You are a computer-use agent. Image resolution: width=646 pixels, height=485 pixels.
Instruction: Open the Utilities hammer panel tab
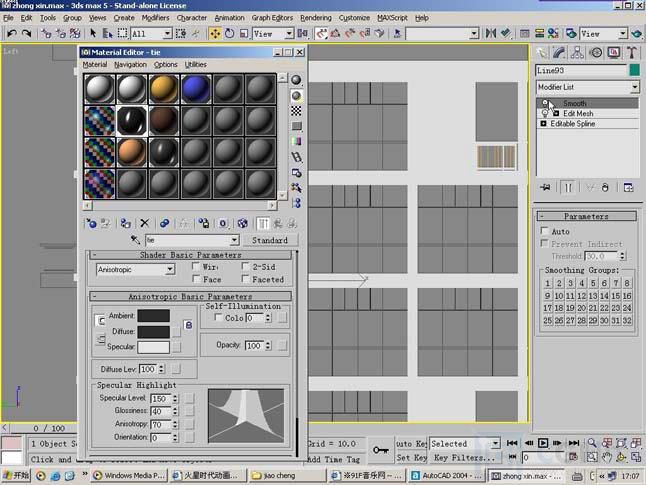pos(632,53)
